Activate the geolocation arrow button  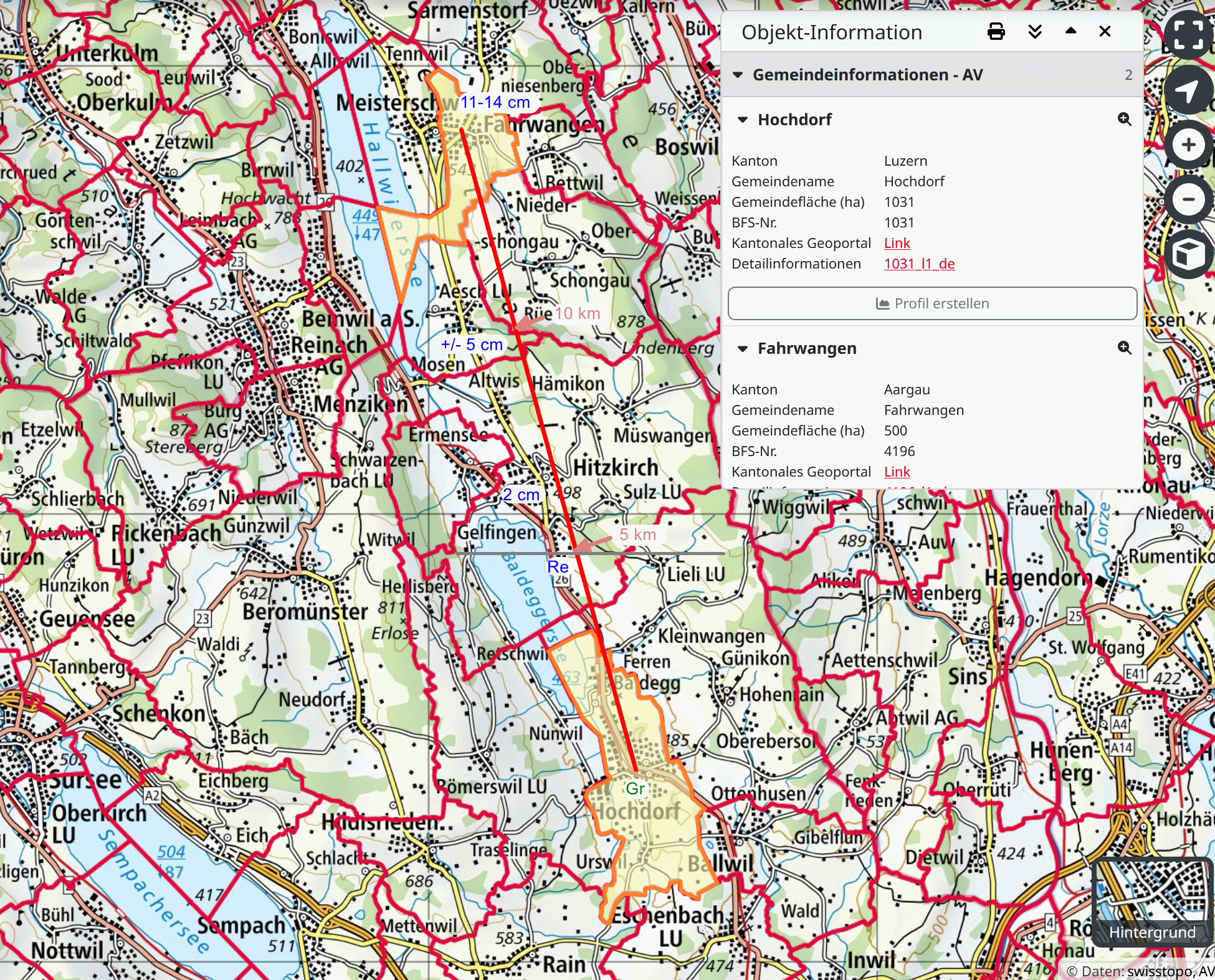(x=1188, y=90)
